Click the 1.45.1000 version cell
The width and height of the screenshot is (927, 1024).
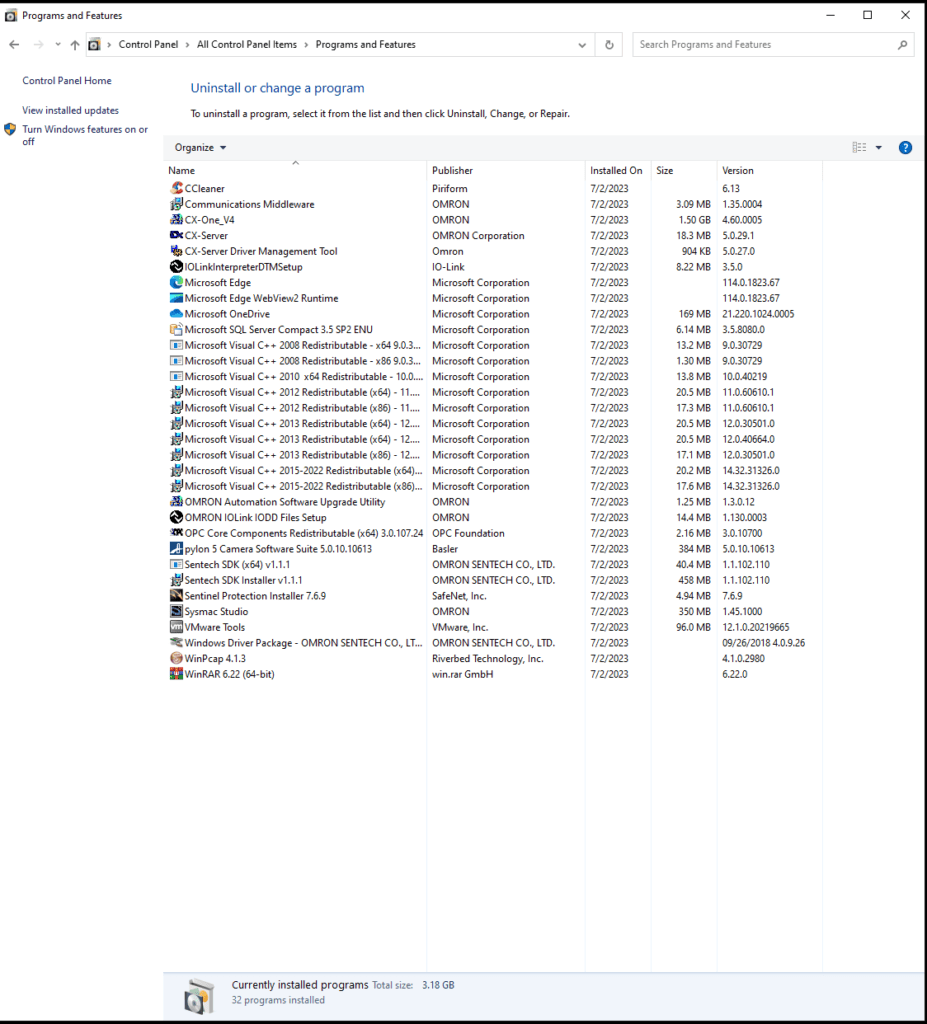[x=741, y=611]
